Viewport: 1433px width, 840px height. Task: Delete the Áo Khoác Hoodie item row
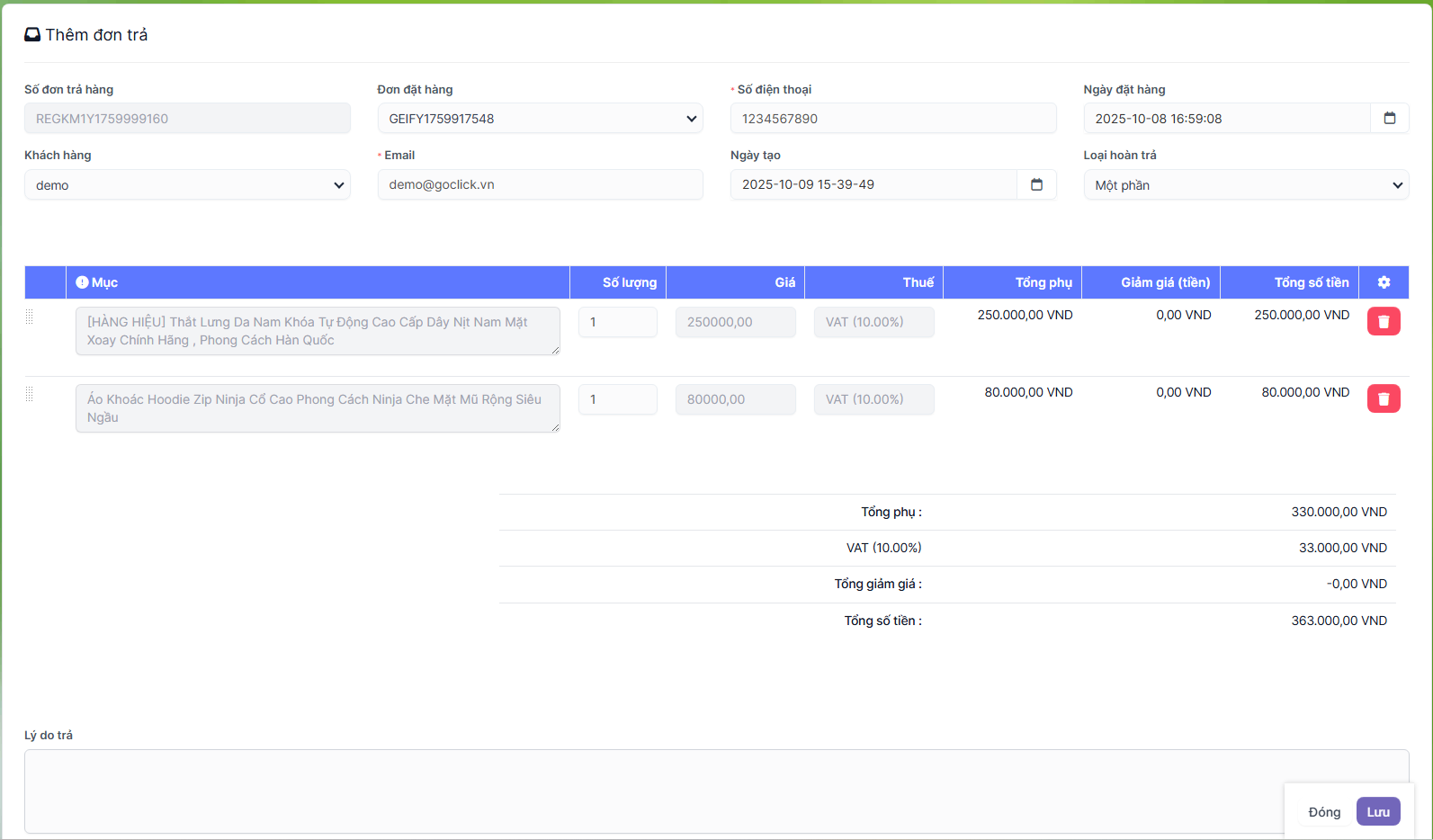(1384, 398)
